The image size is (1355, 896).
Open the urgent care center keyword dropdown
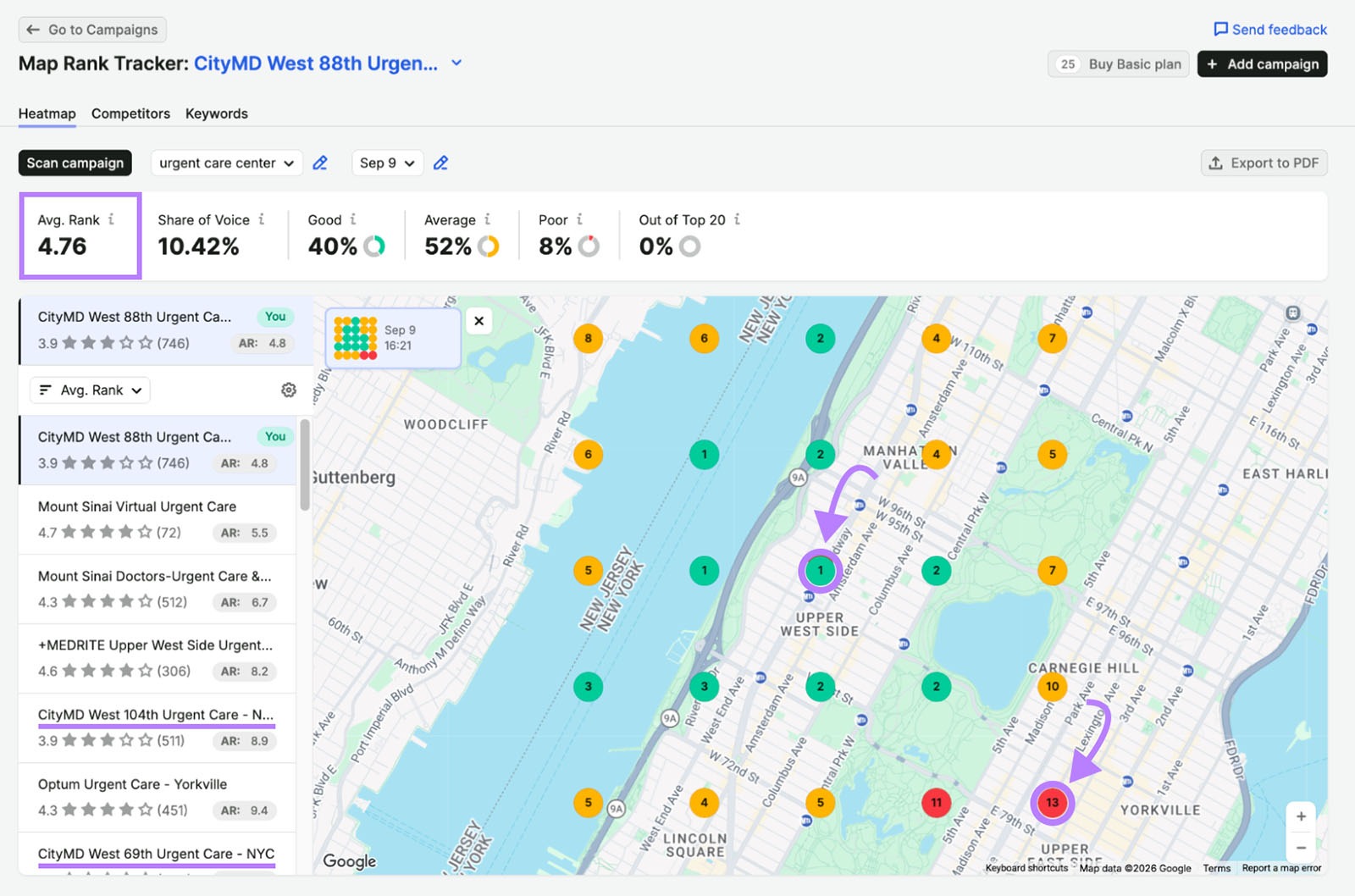[227, 163]
